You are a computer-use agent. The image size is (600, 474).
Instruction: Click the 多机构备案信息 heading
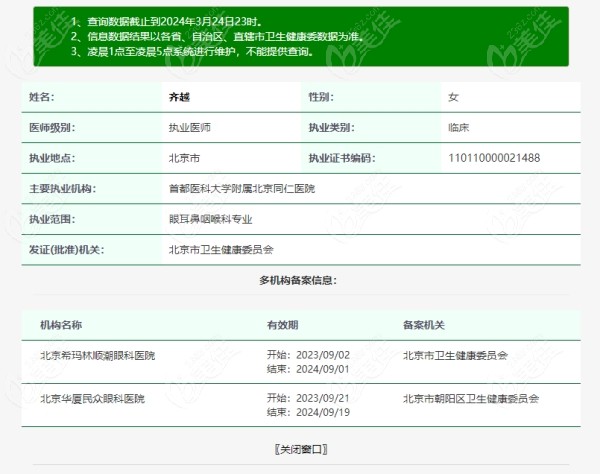(x=298, y=280)
